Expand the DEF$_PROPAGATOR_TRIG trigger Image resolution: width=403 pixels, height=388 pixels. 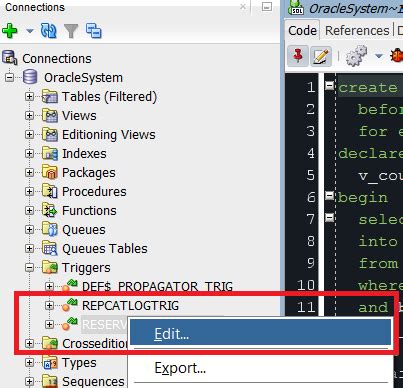[x=49, y=286]
